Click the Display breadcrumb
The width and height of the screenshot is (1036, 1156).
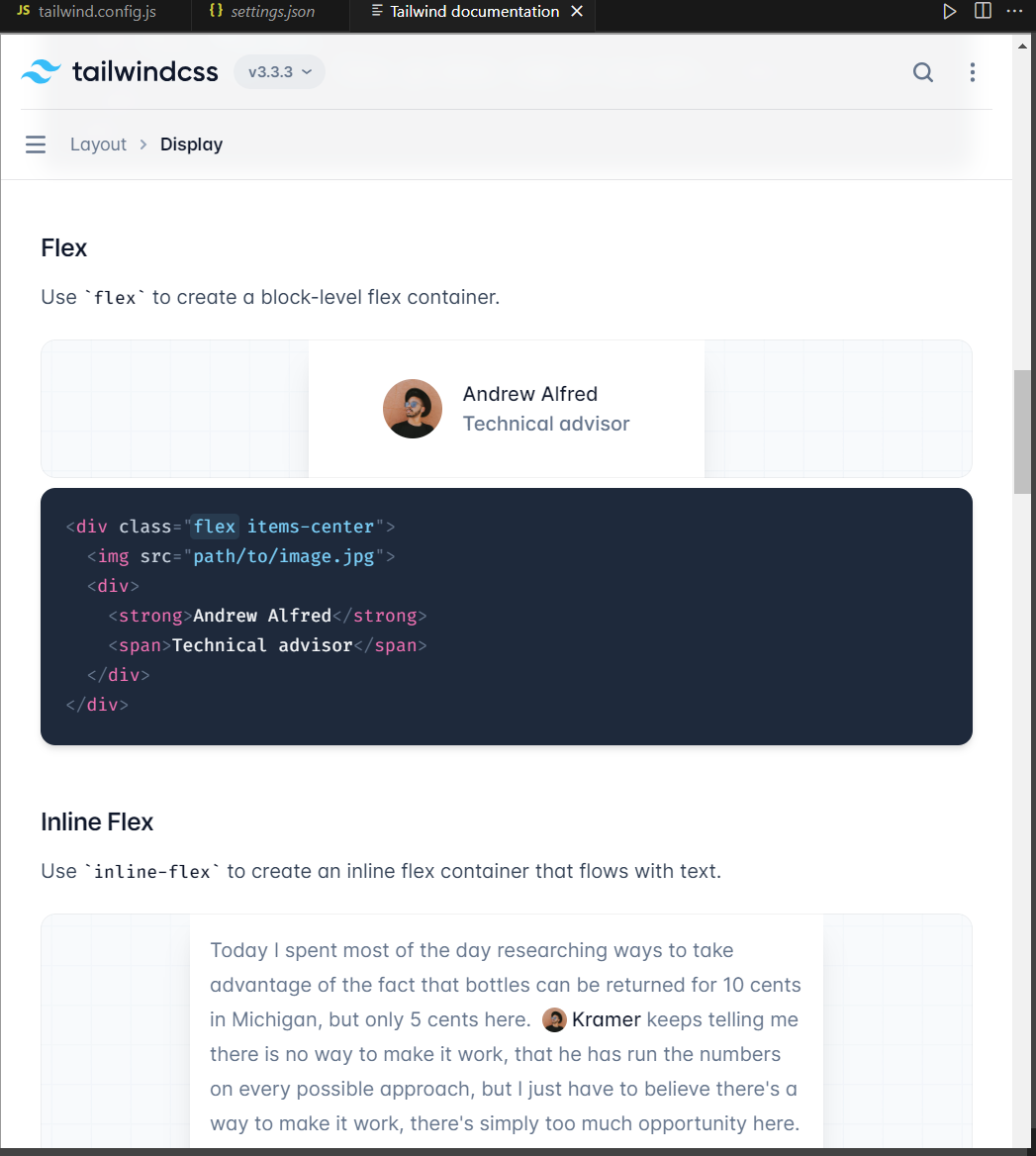pos(192,144)
